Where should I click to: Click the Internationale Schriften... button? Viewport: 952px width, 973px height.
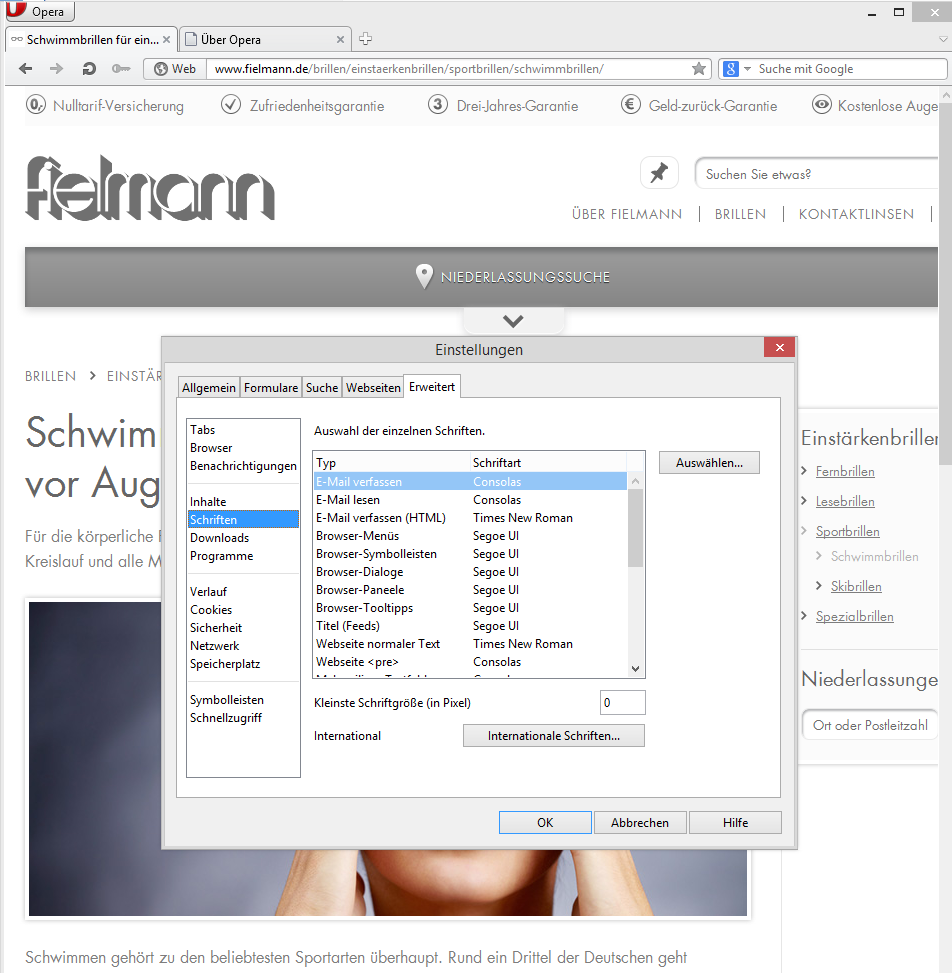click(x=554, y=735)
